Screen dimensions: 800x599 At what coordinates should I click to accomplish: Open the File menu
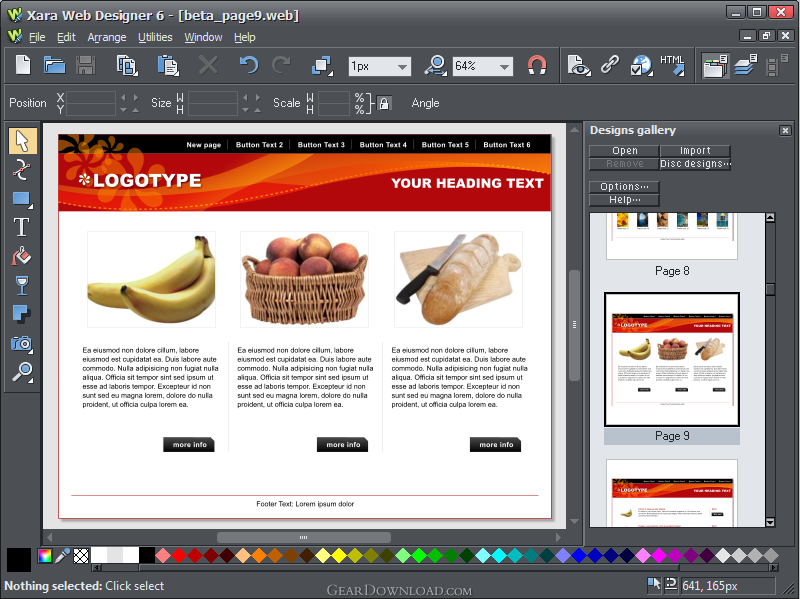[x=37, y=37]
